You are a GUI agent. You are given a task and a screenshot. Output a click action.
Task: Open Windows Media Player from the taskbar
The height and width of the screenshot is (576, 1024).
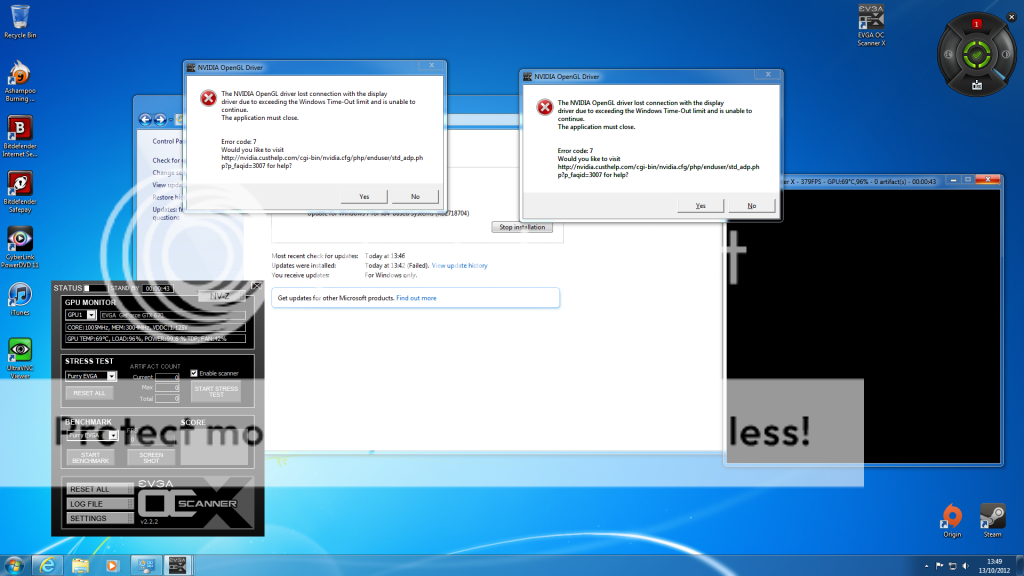tap(112, 566)
